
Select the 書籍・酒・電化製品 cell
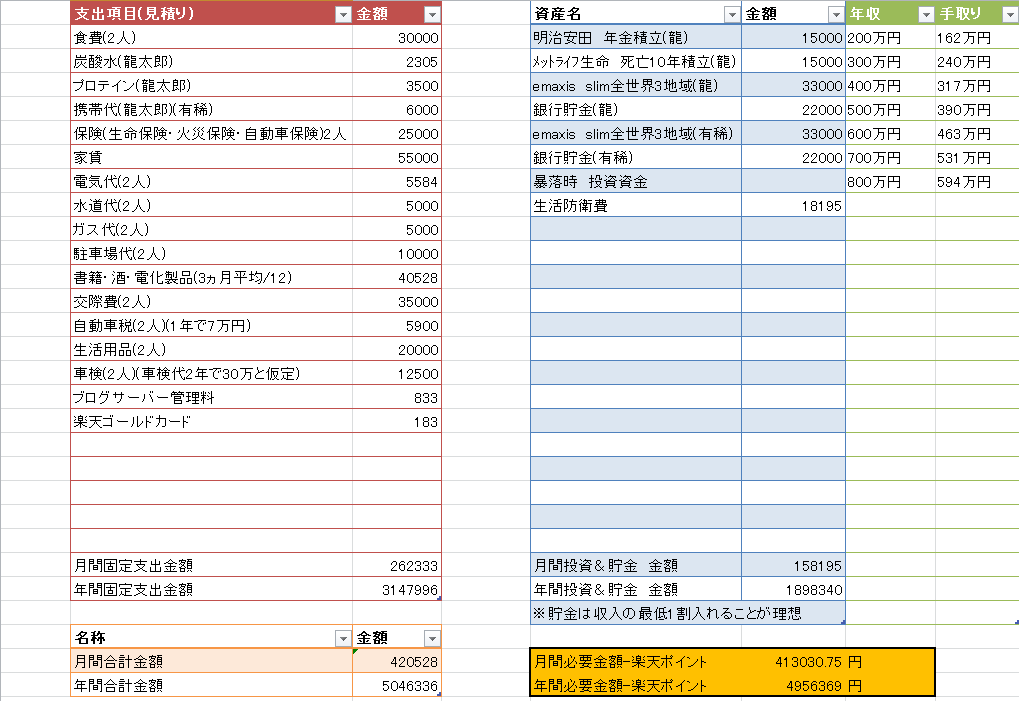[x=211, y=278]
